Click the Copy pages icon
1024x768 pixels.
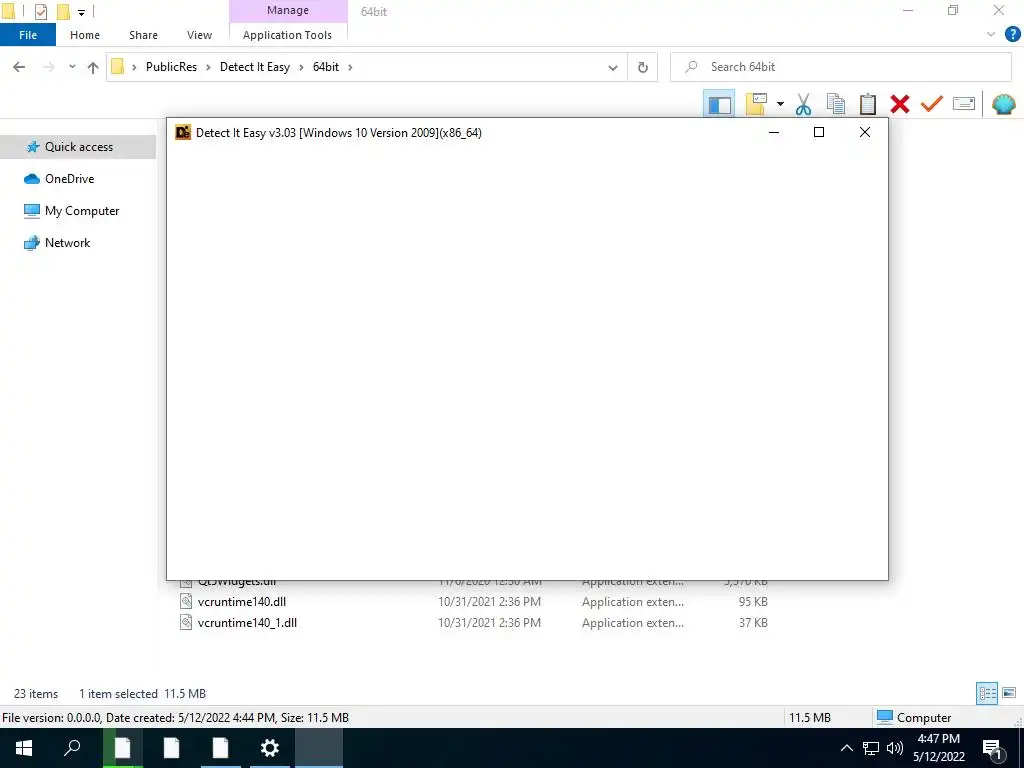point(836,104)
